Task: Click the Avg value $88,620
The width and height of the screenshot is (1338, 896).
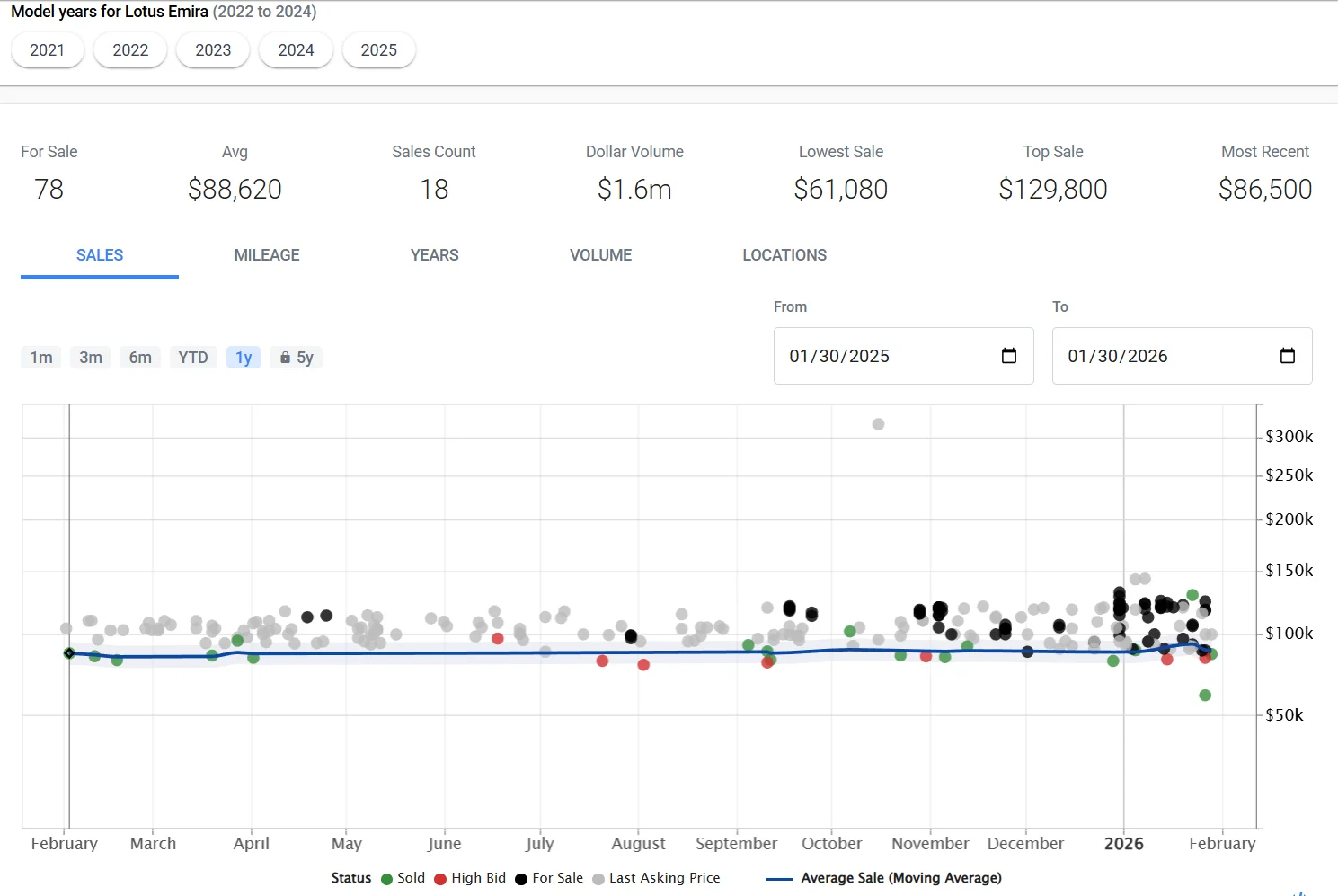Action: pyautogui.click(x=235, y=190)
